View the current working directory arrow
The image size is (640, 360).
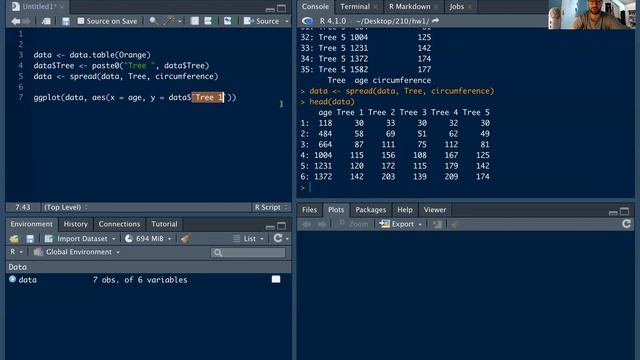pos(436,20)
